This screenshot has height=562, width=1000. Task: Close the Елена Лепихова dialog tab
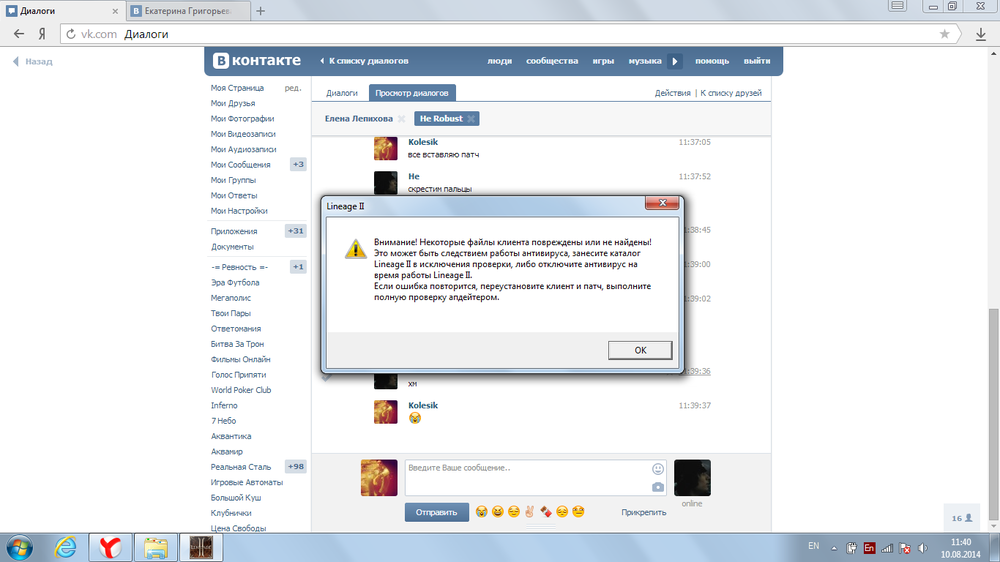pyautogui.click(x=401, y=118)
